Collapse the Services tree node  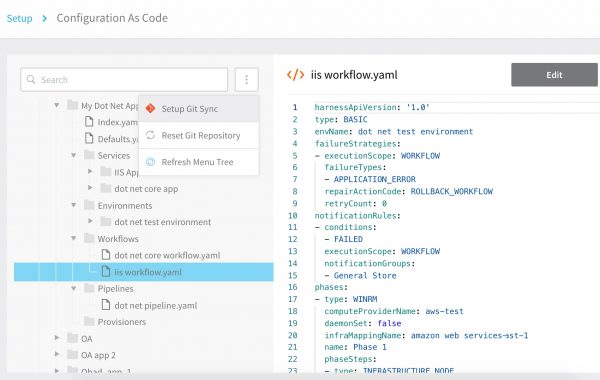(73, 155)
